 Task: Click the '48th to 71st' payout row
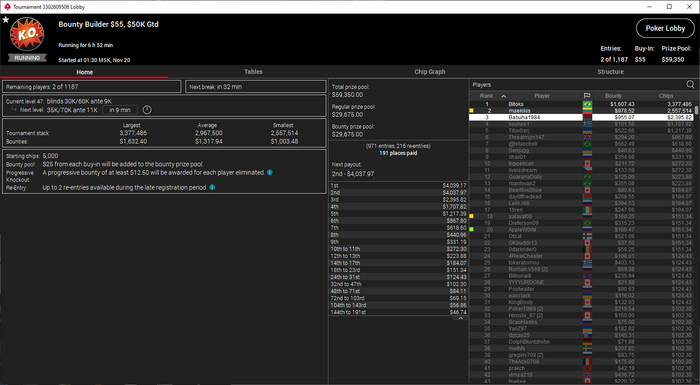[x=398, y=291]
